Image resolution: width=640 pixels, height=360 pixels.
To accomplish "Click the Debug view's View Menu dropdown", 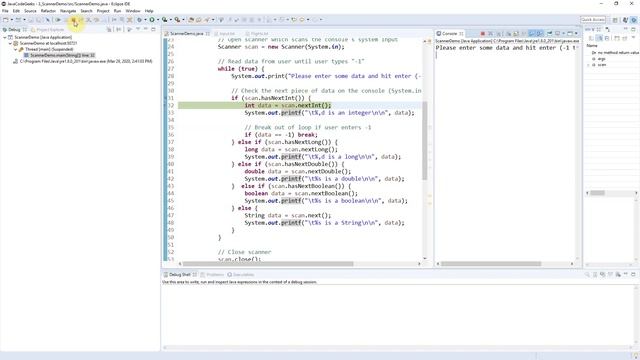I will 138,29.
